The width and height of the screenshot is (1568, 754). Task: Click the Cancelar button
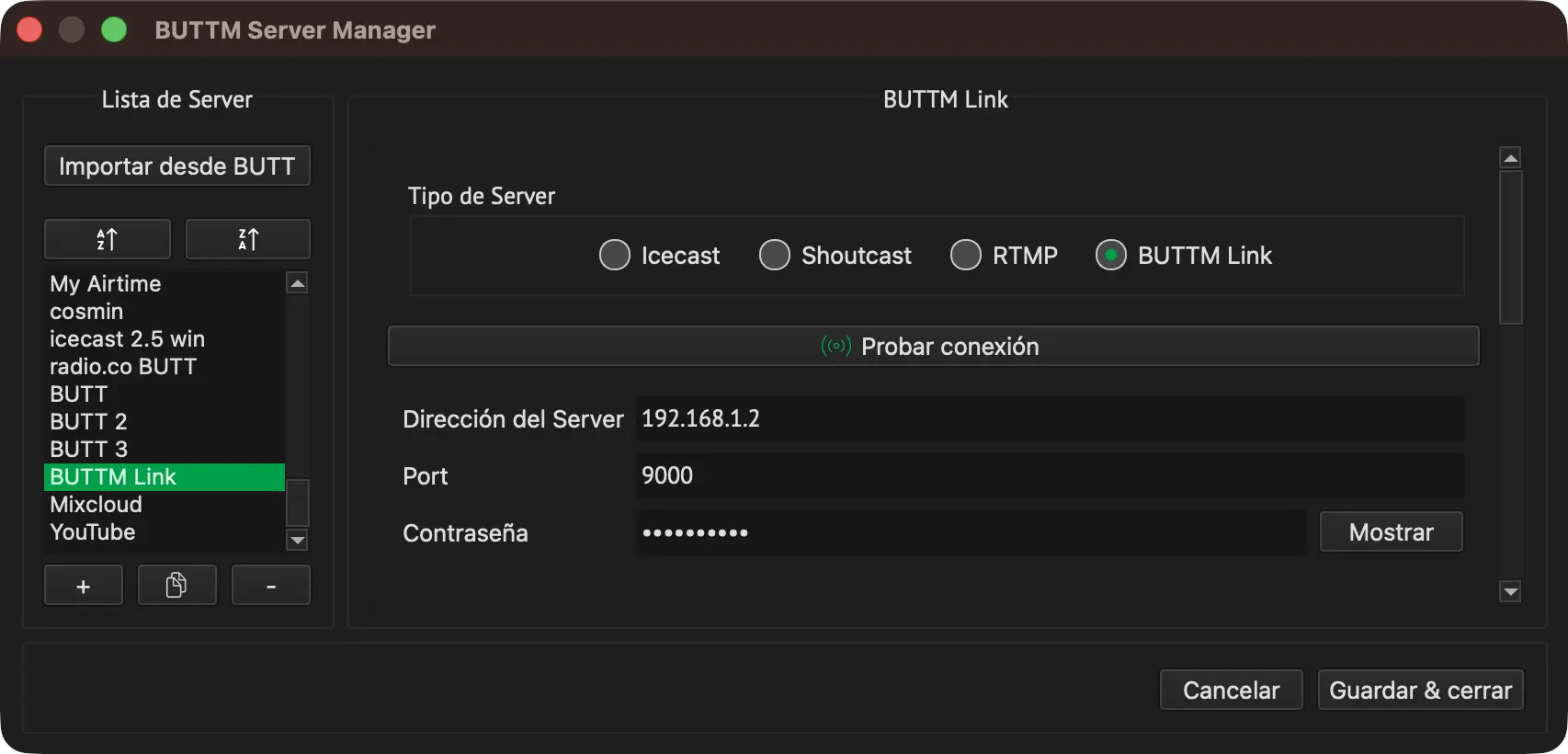click(1232, 690)
